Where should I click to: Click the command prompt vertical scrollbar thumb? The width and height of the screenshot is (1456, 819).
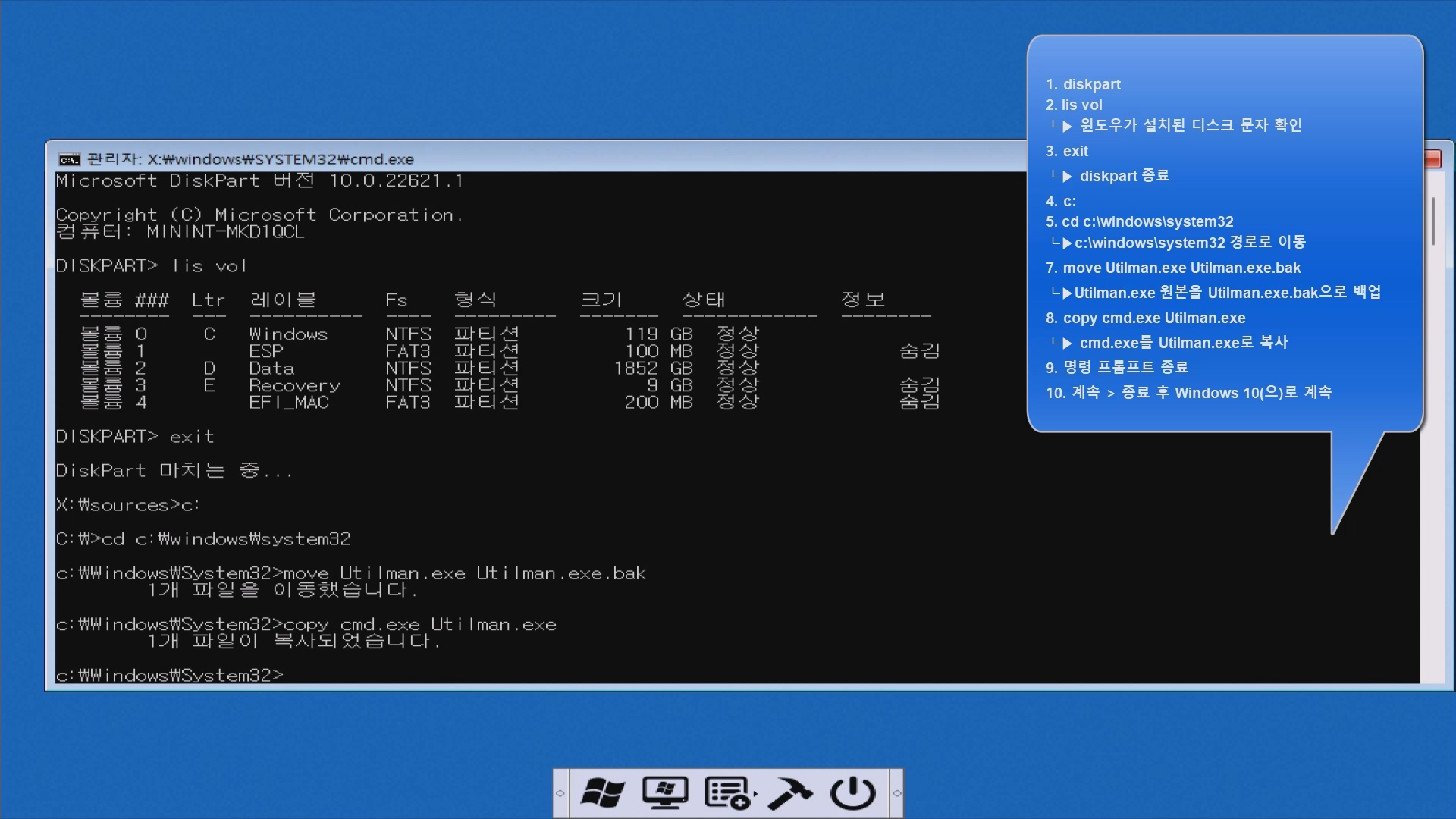coord(1432,221)
